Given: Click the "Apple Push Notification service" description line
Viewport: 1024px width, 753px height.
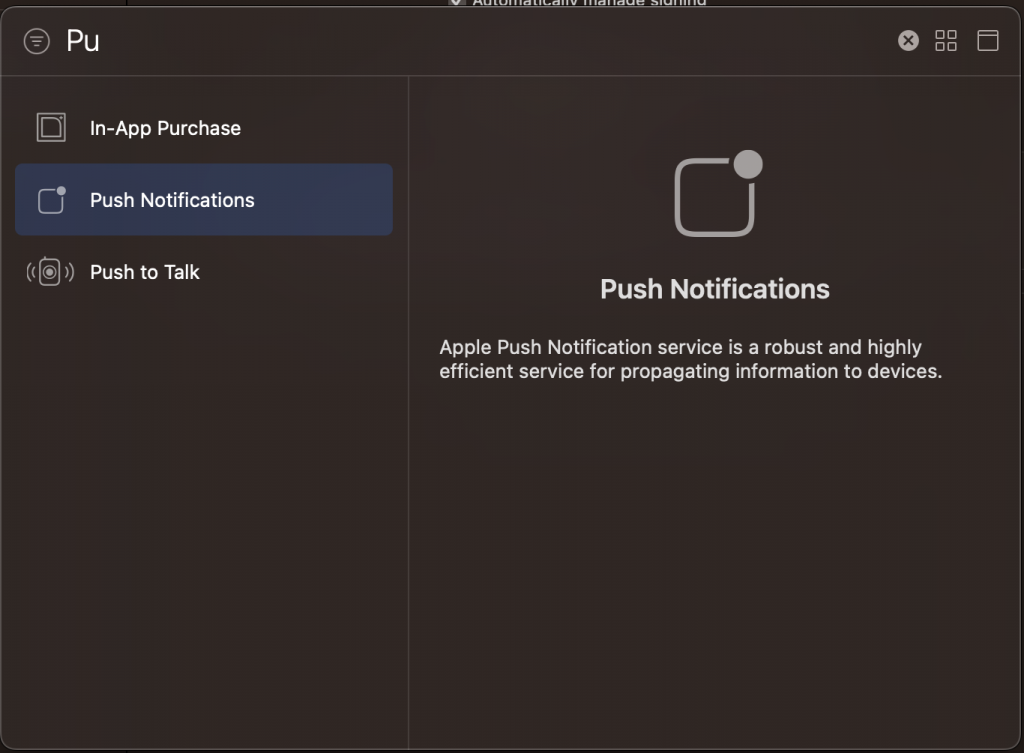Looking at the screenshot, I should coord(680,348).
